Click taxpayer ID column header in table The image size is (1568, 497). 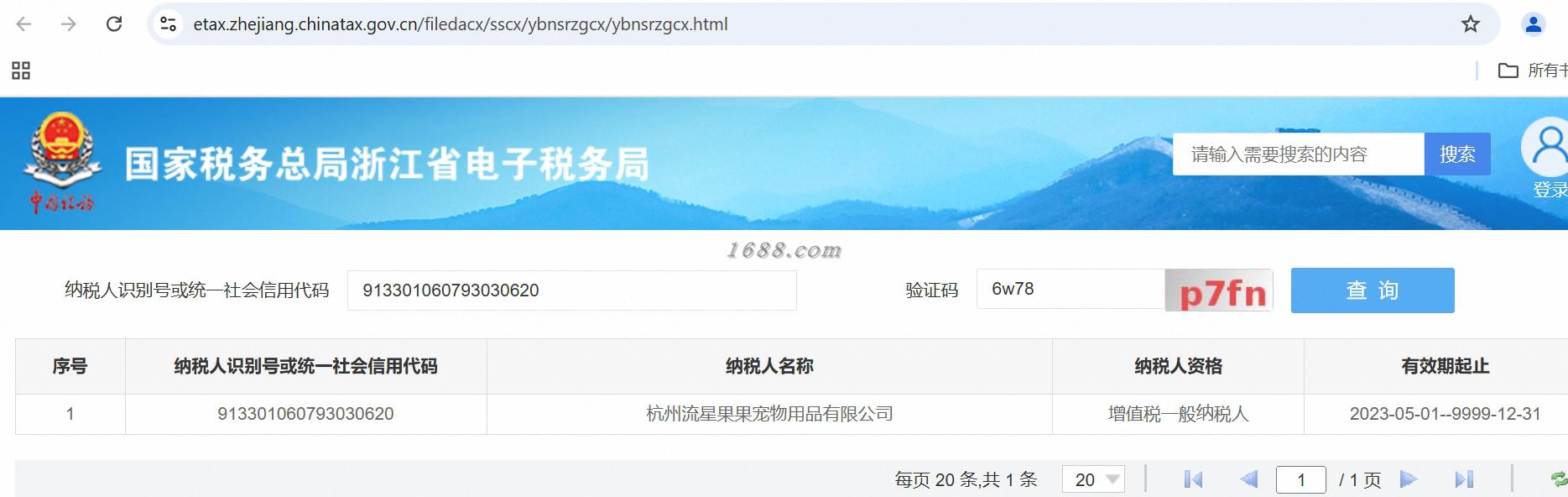[305, 366]
